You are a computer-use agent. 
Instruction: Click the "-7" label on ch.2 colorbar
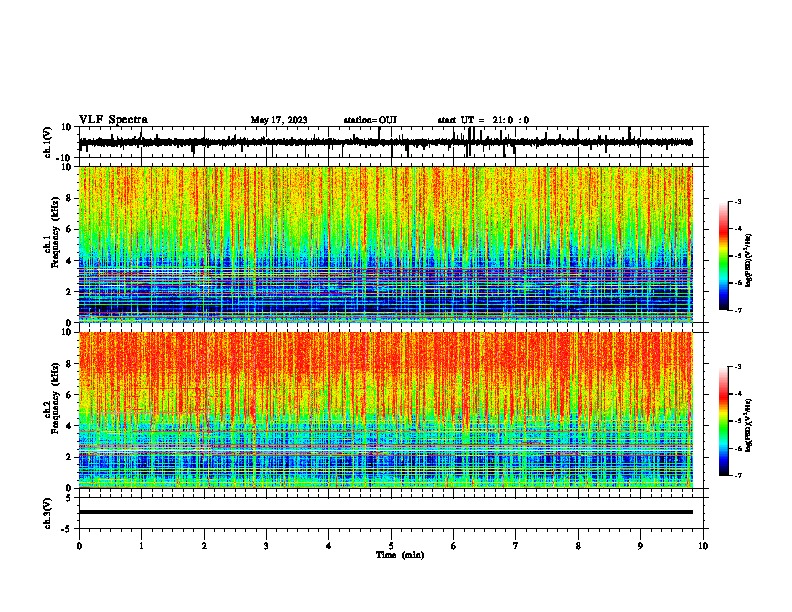[737, 475]
